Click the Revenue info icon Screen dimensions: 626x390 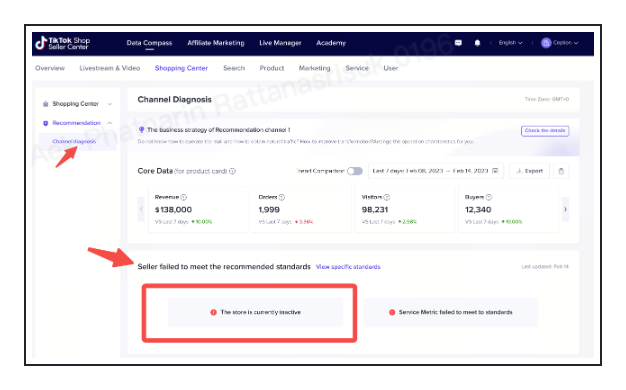[184, 197]
